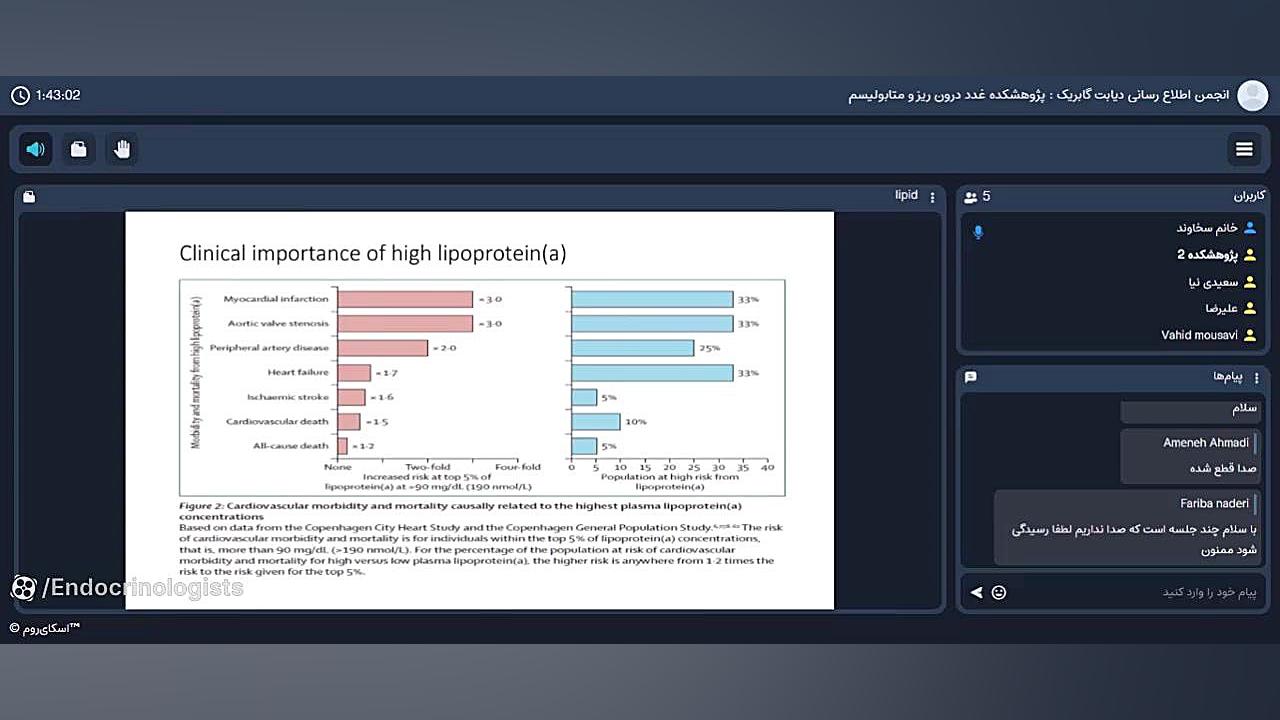Toggle the microphone icon beside خانم سخاوند
The height and width of the screenshot is (720, 1280).
[x=978, y=232]
